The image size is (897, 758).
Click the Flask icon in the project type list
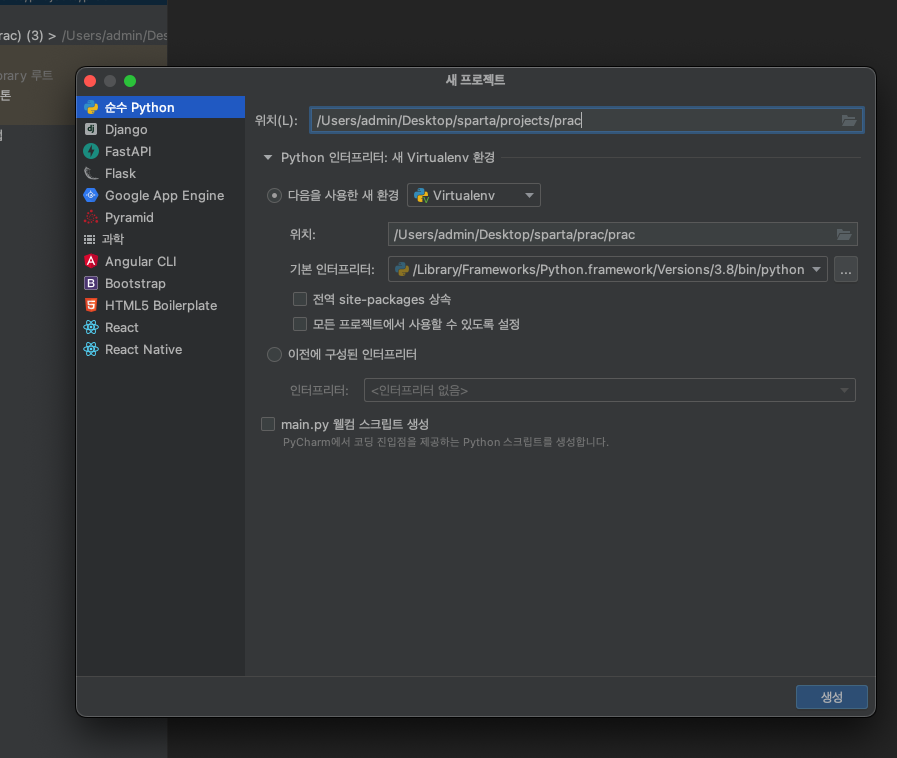coord(91,173)
